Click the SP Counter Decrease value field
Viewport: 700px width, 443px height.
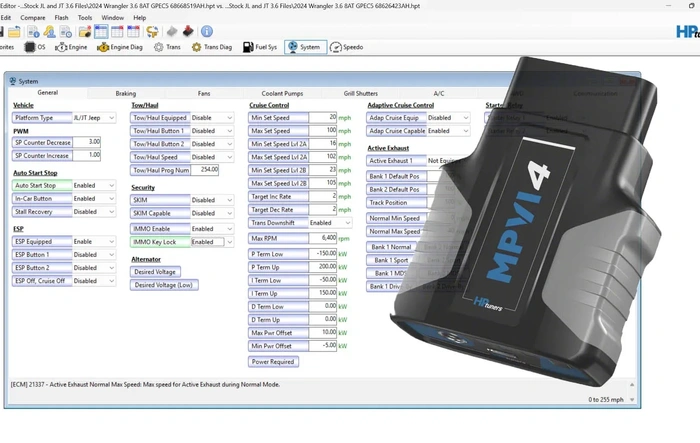[87, 142]
